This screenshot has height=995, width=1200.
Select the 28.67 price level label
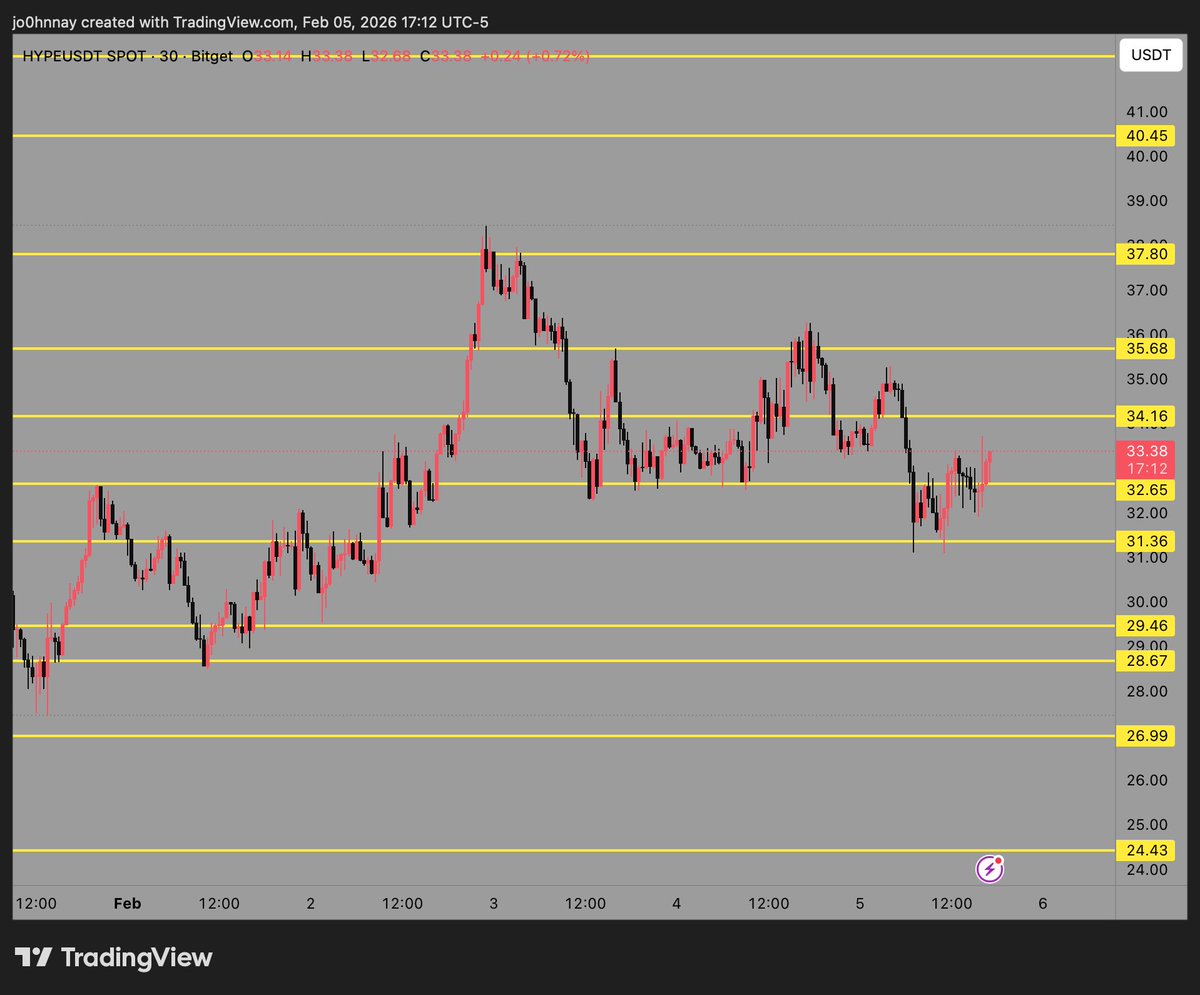pos(1146,661)
